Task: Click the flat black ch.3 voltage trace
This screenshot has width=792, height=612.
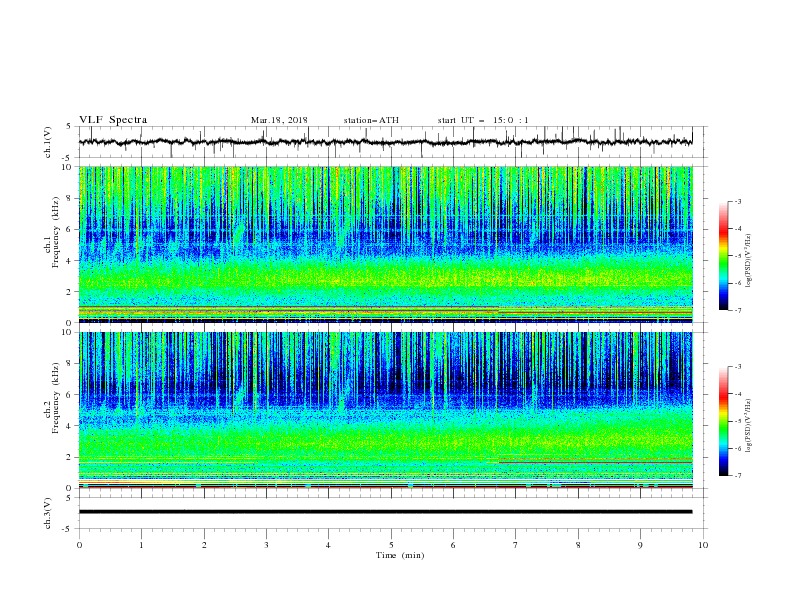Action: (385, 512)
